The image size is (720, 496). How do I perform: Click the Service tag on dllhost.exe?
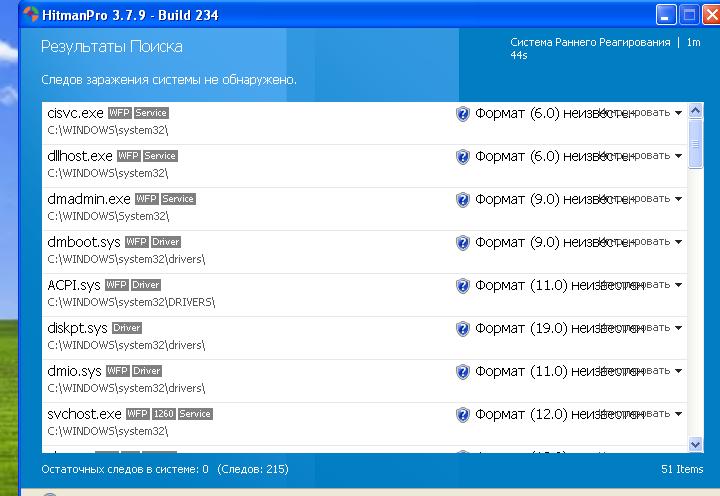[x=160, y=156]
